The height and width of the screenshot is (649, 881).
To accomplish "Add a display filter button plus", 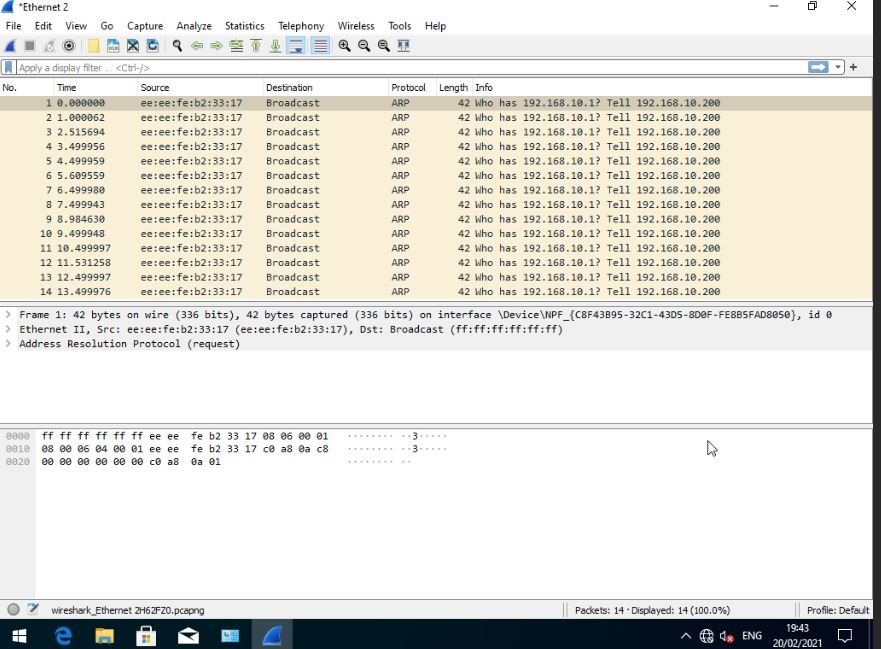I will tap(853, 67).
